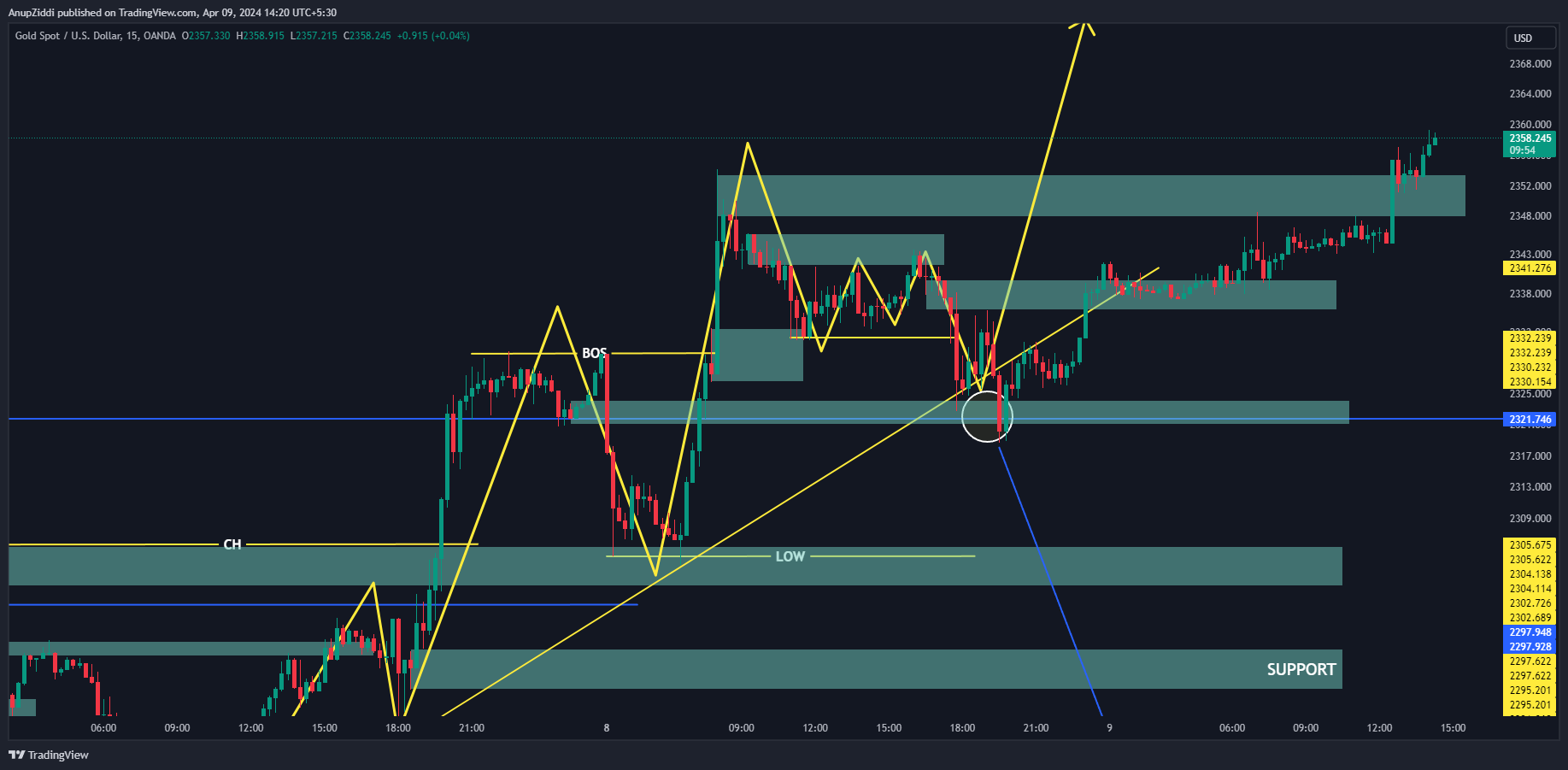Click the blue price label 2321.746

click(1530, 420)
